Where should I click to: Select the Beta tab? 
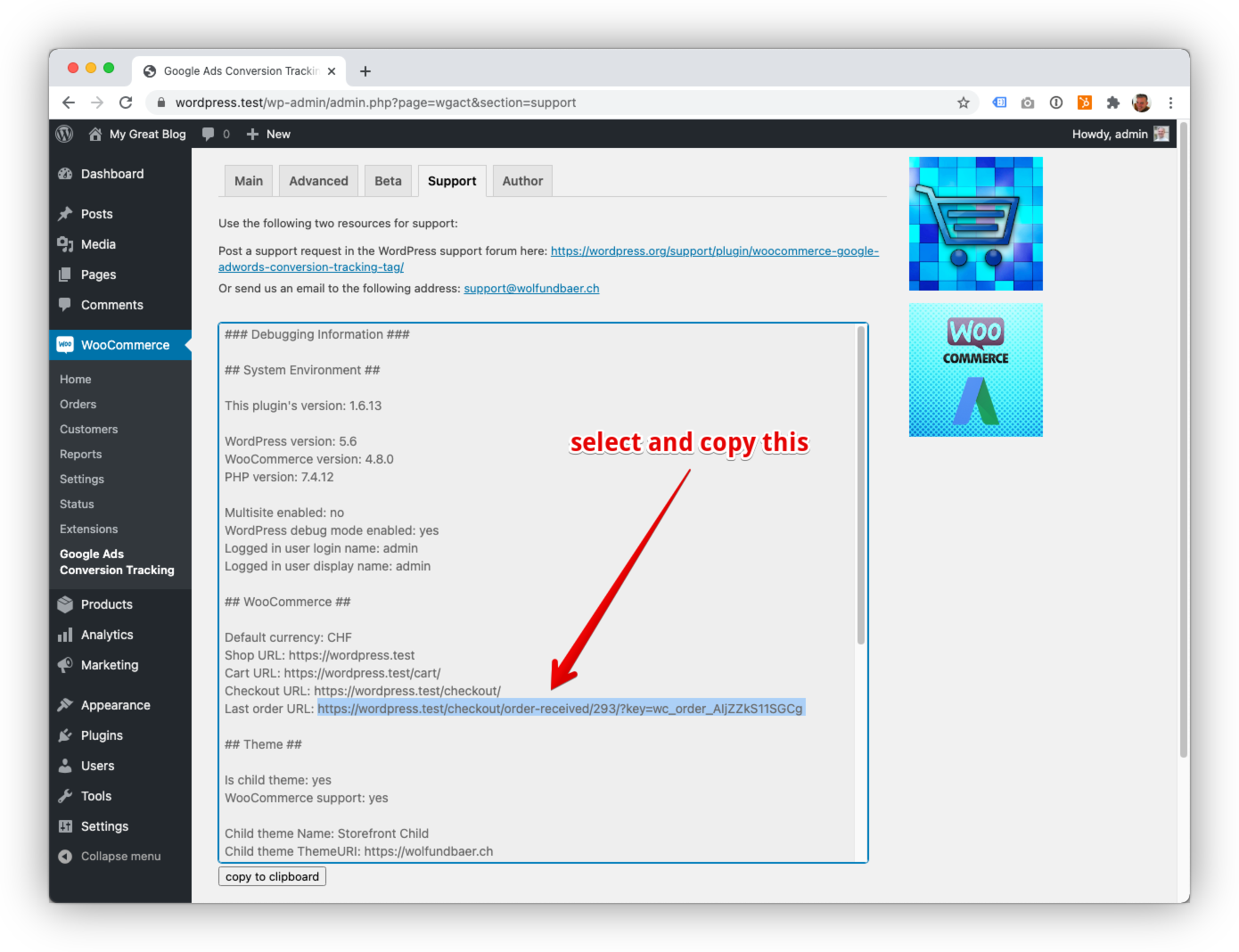pos(388,180)
